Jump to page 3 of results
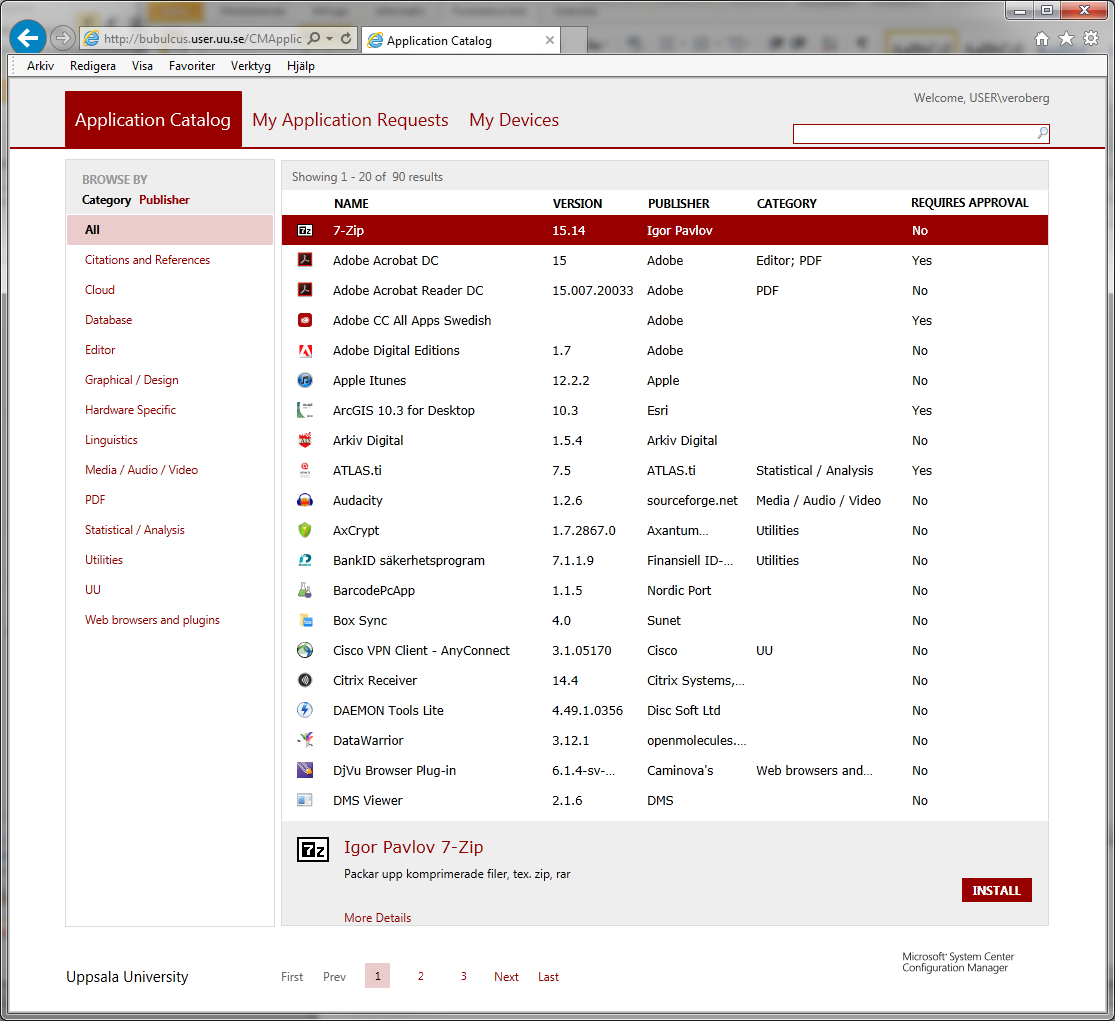1115x1021 pixels. pyautogui.click(x=464, y=976)
